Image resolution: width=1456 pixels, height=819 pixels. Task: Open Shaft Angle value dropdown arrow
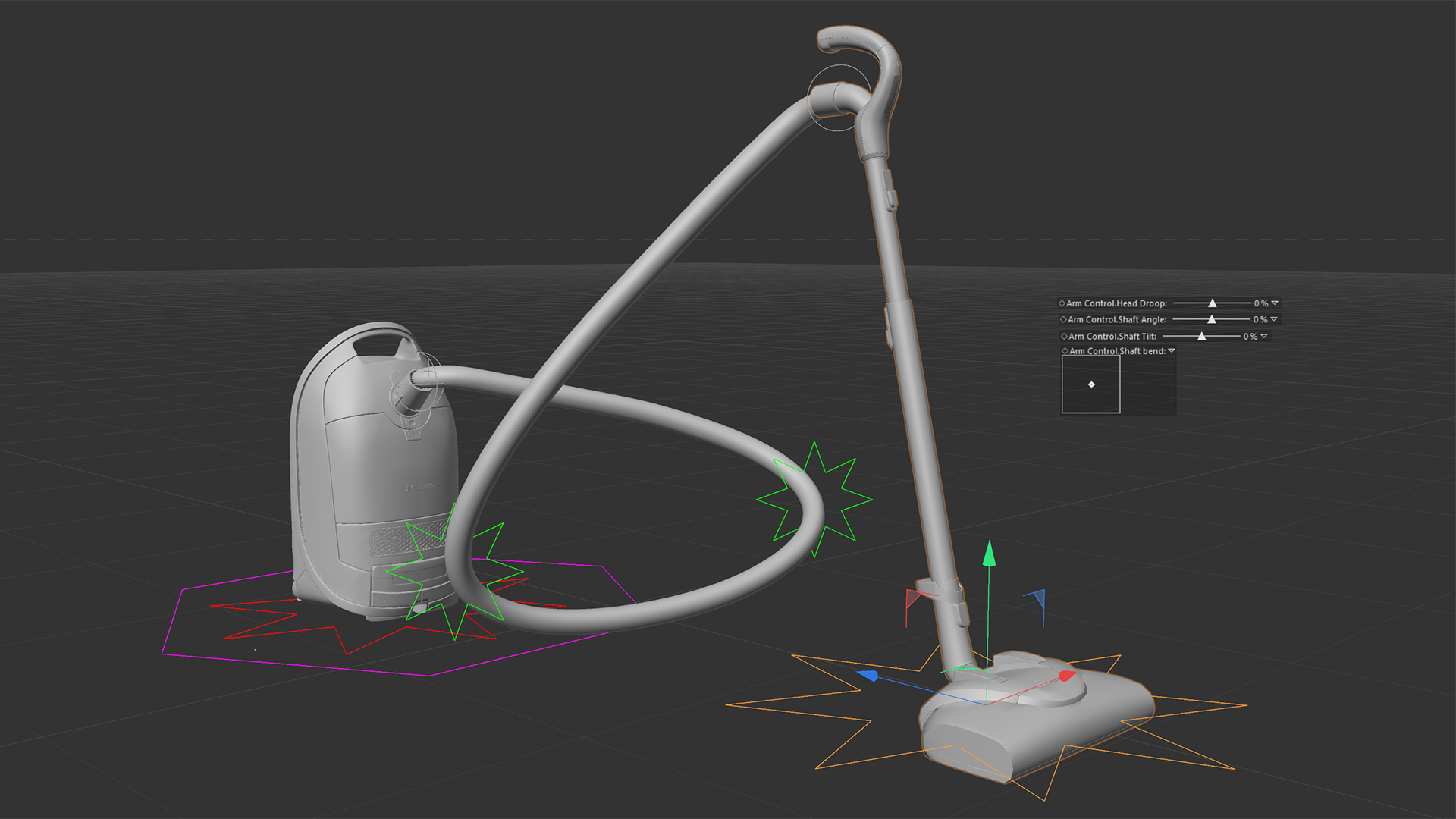(x=1274, y=320)
